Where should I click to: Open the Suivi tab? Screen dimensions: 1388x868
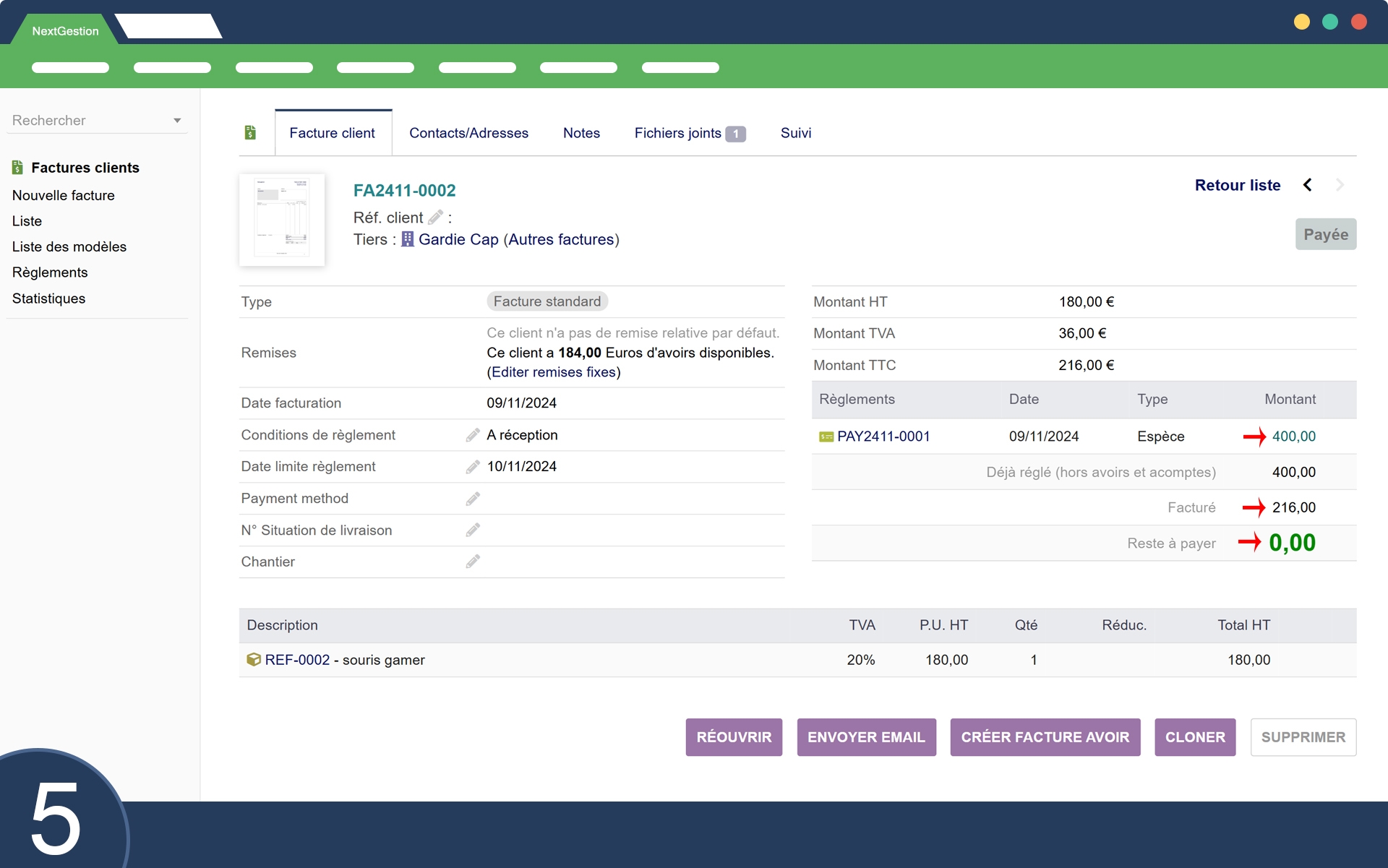pos(795,133)
